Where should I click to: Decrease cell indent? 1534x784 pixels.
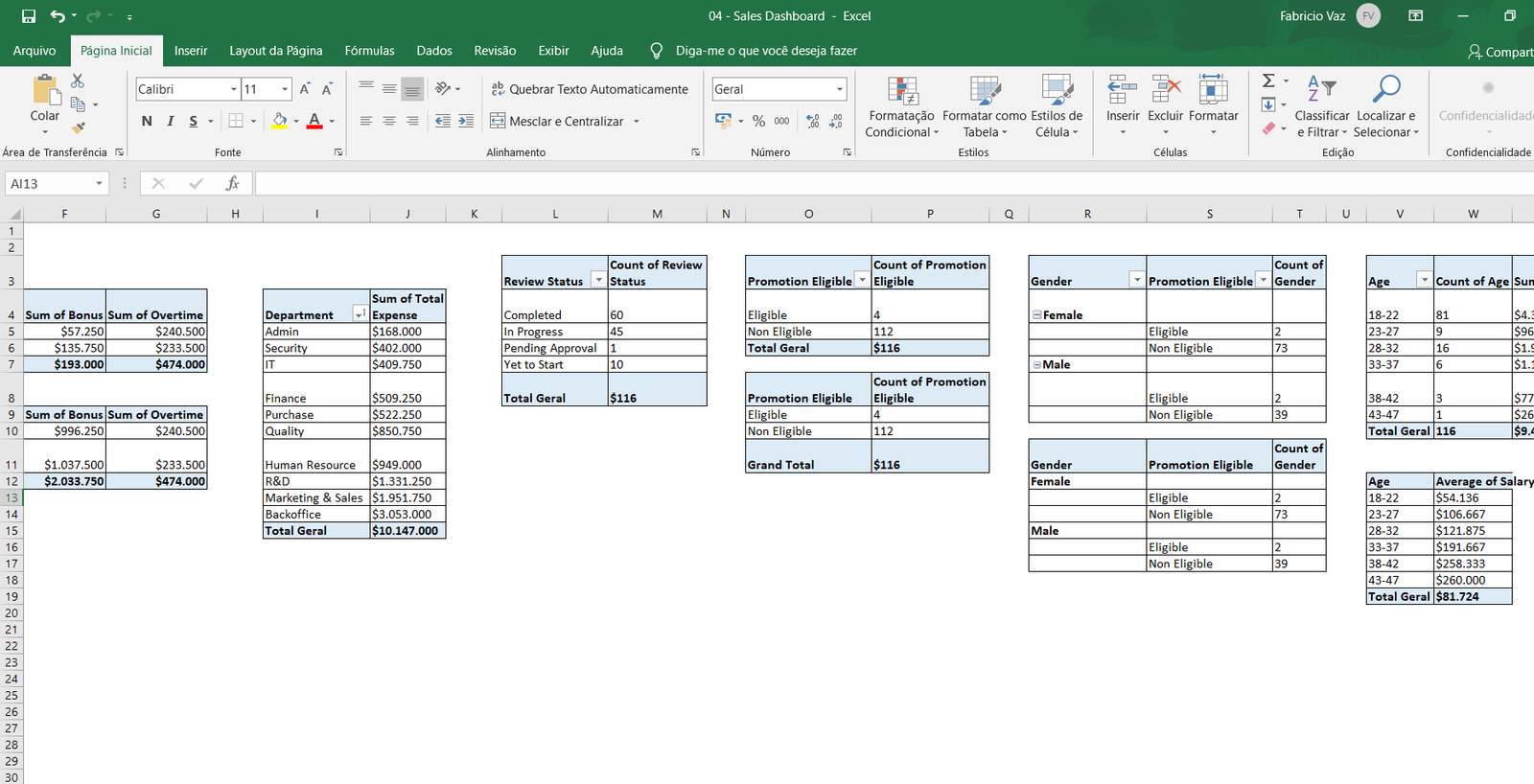tap(443, 121)
